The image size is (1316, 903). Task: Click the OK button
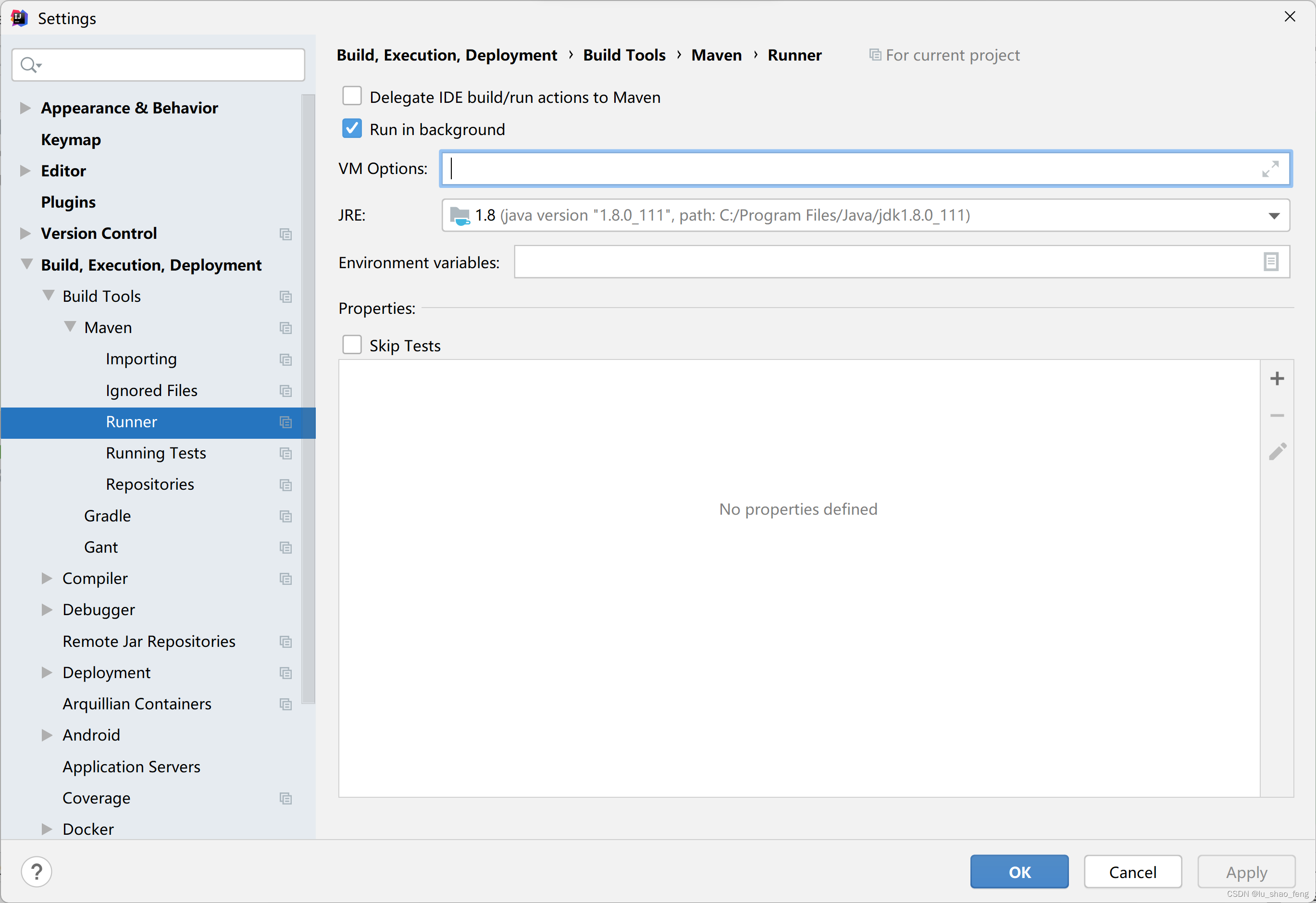[x=1018, y=871]
